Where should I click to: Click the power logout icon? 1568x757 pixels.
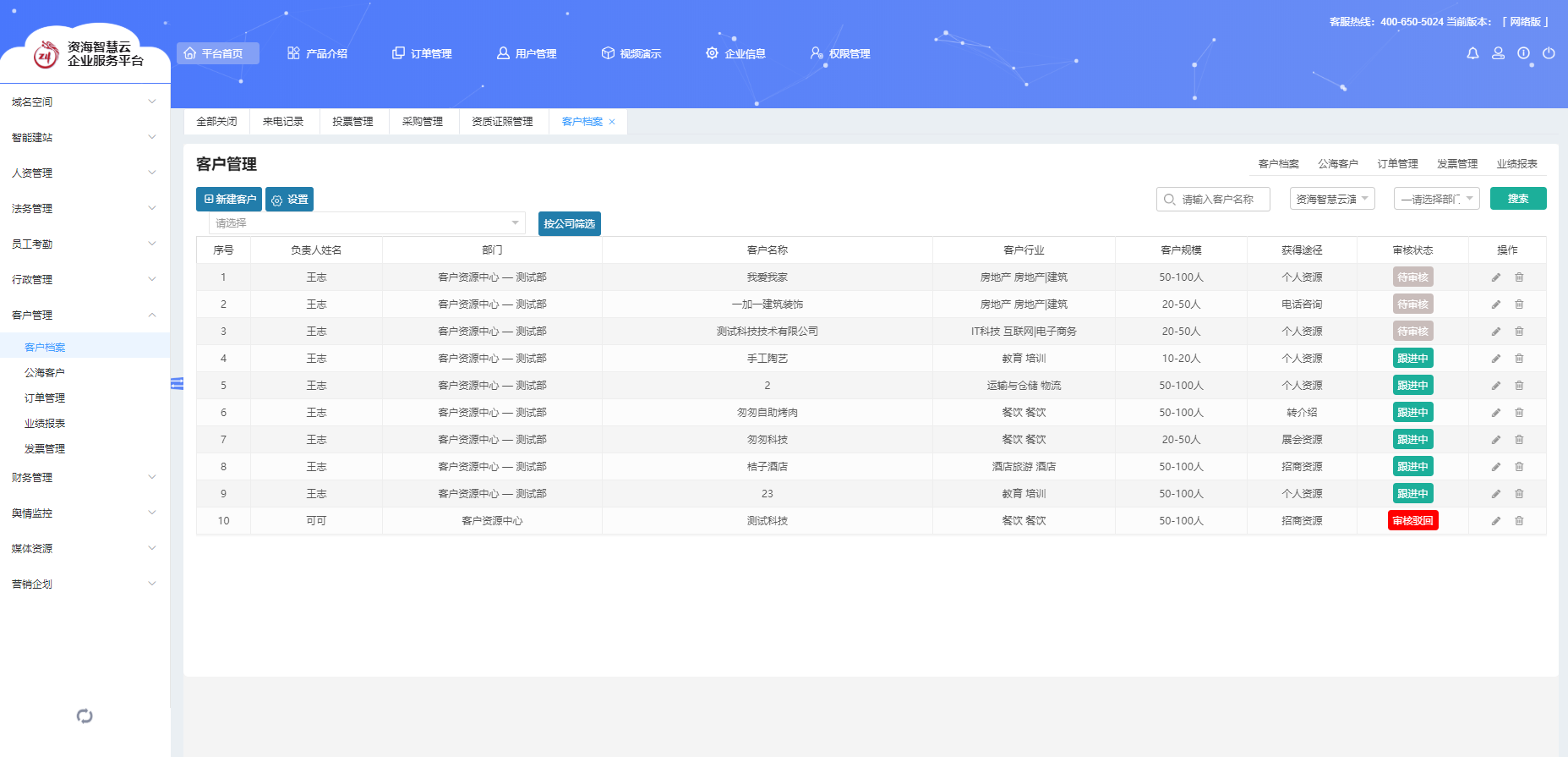coord(1549,53)
